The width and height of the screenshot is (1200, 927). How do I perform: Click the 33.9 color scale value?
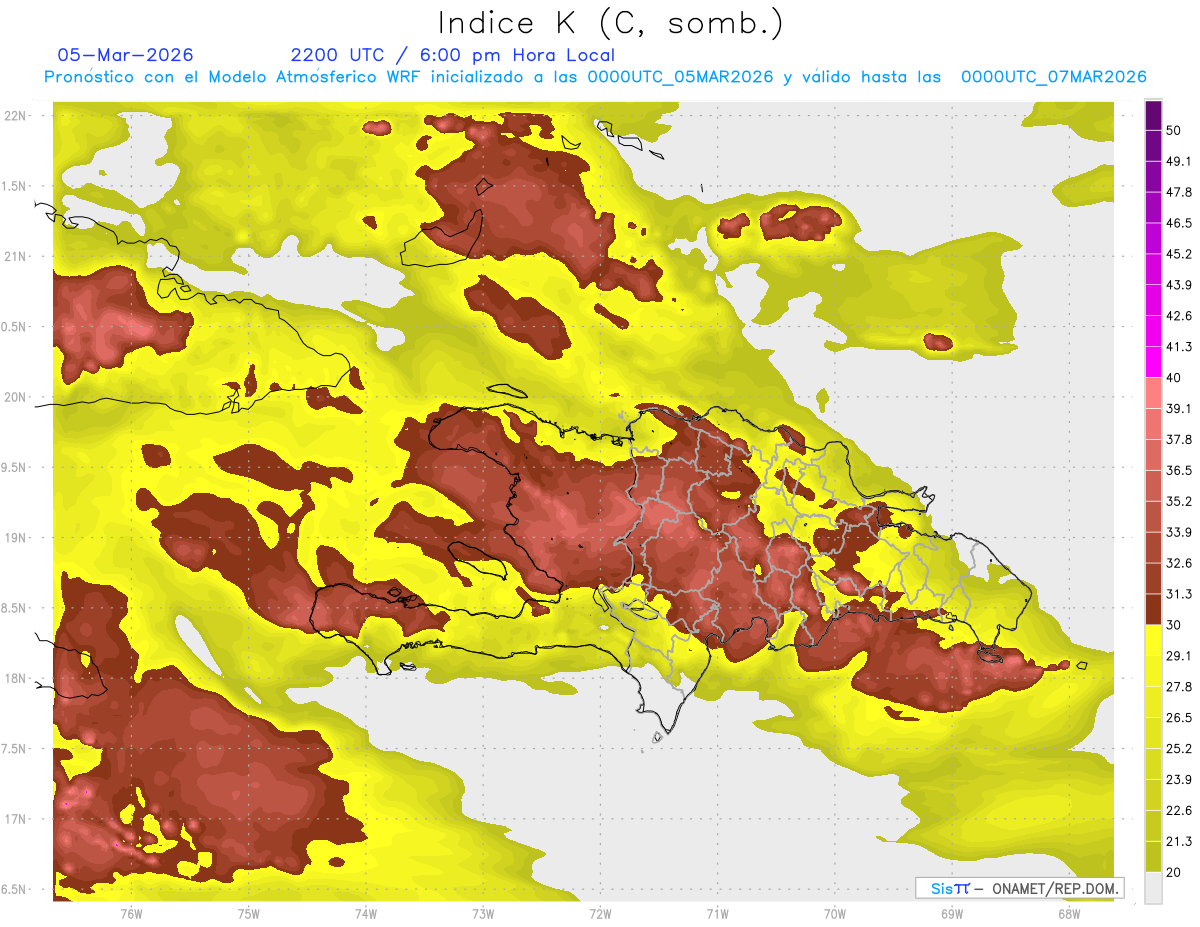1179,532
